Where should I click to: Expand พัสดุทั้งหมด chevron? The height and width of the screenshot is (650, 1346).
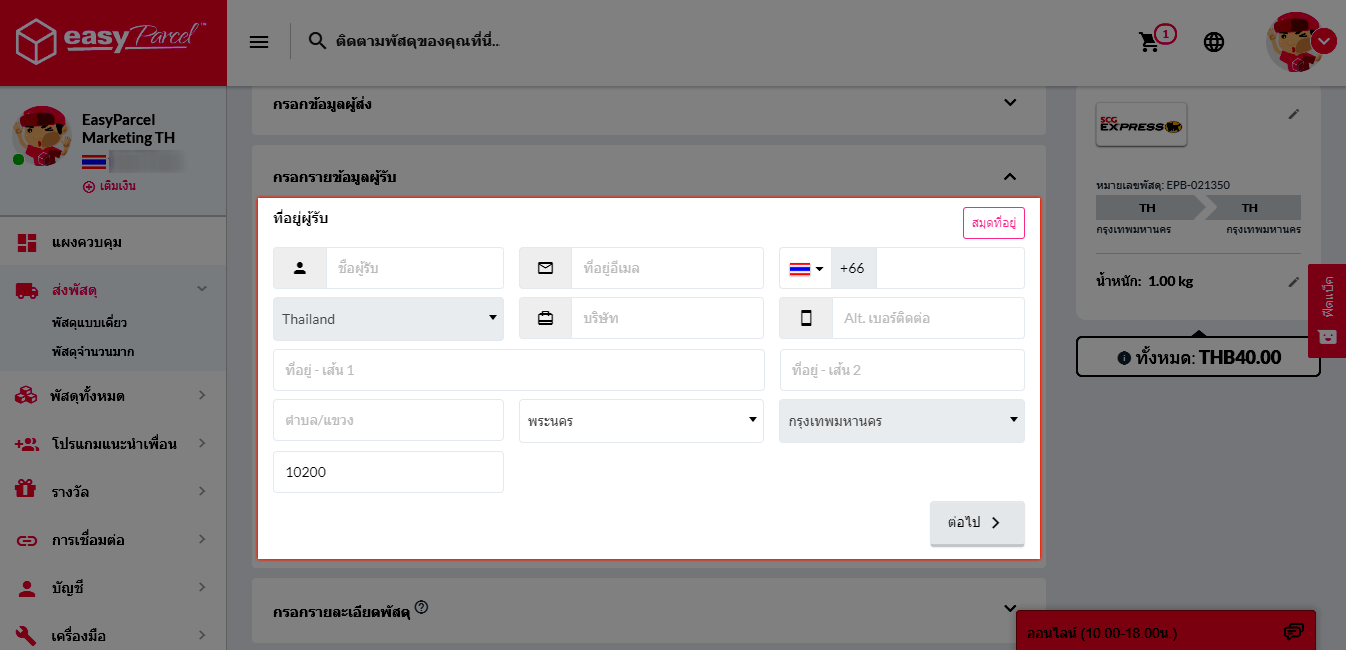[202, 395]
